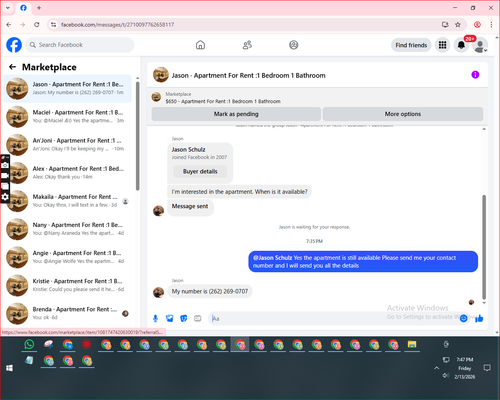Open the Angie conversation
Screen dimensions: 500x400
(68, 257)
